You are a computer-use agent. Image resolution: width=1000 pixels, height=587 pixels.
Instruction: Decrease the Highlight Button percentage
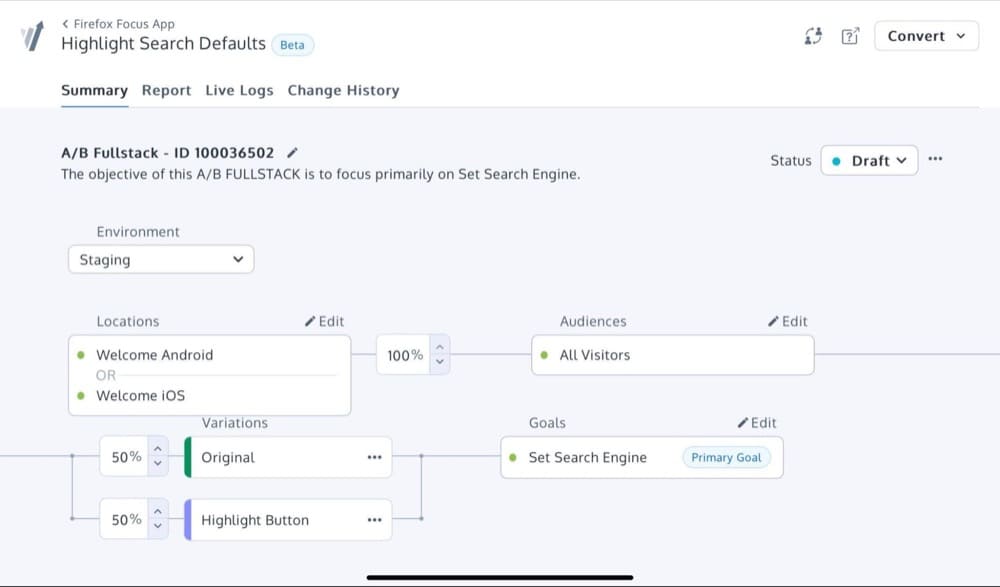tap(158, 527)
